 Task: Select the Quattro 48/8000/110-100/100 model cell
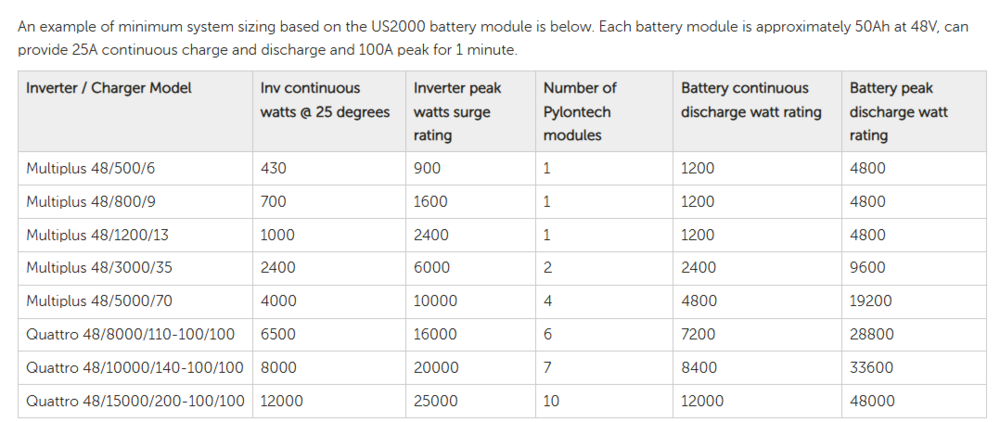[x=130, y=334]
